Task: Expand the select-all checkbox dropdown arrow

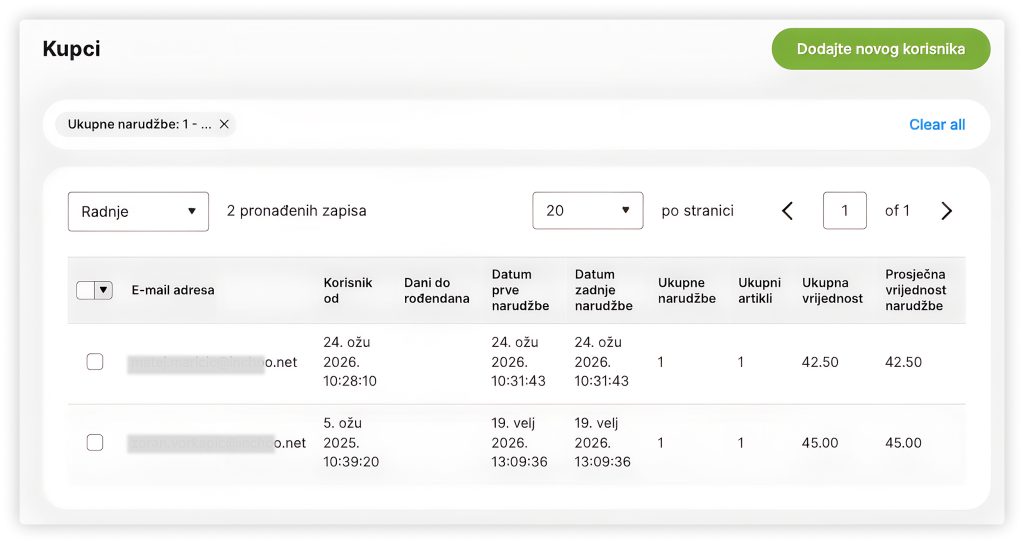Action: pyautogui.click(x=102, y=290)
